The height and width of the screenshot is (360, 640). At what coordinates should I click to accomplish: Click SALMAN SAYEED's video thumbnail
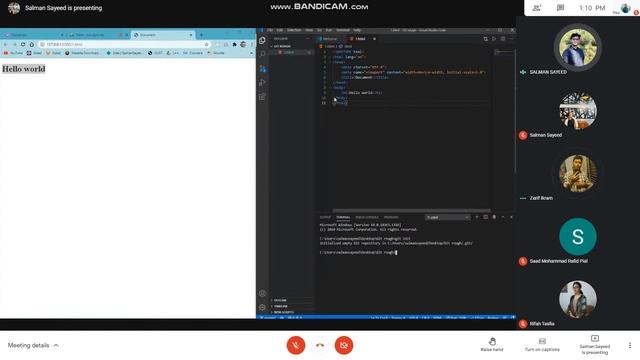[578, 48]
